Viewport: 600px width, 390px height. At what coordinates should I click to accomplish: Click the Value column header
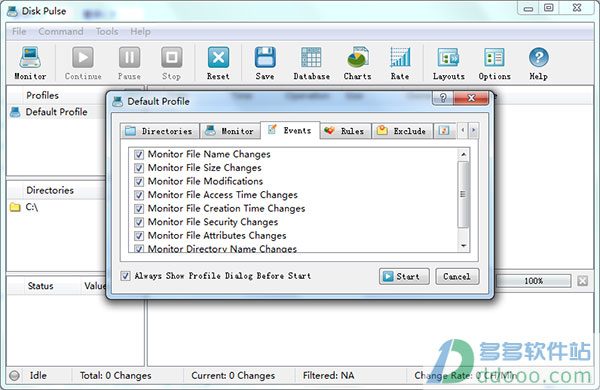(x=94, y=286)
